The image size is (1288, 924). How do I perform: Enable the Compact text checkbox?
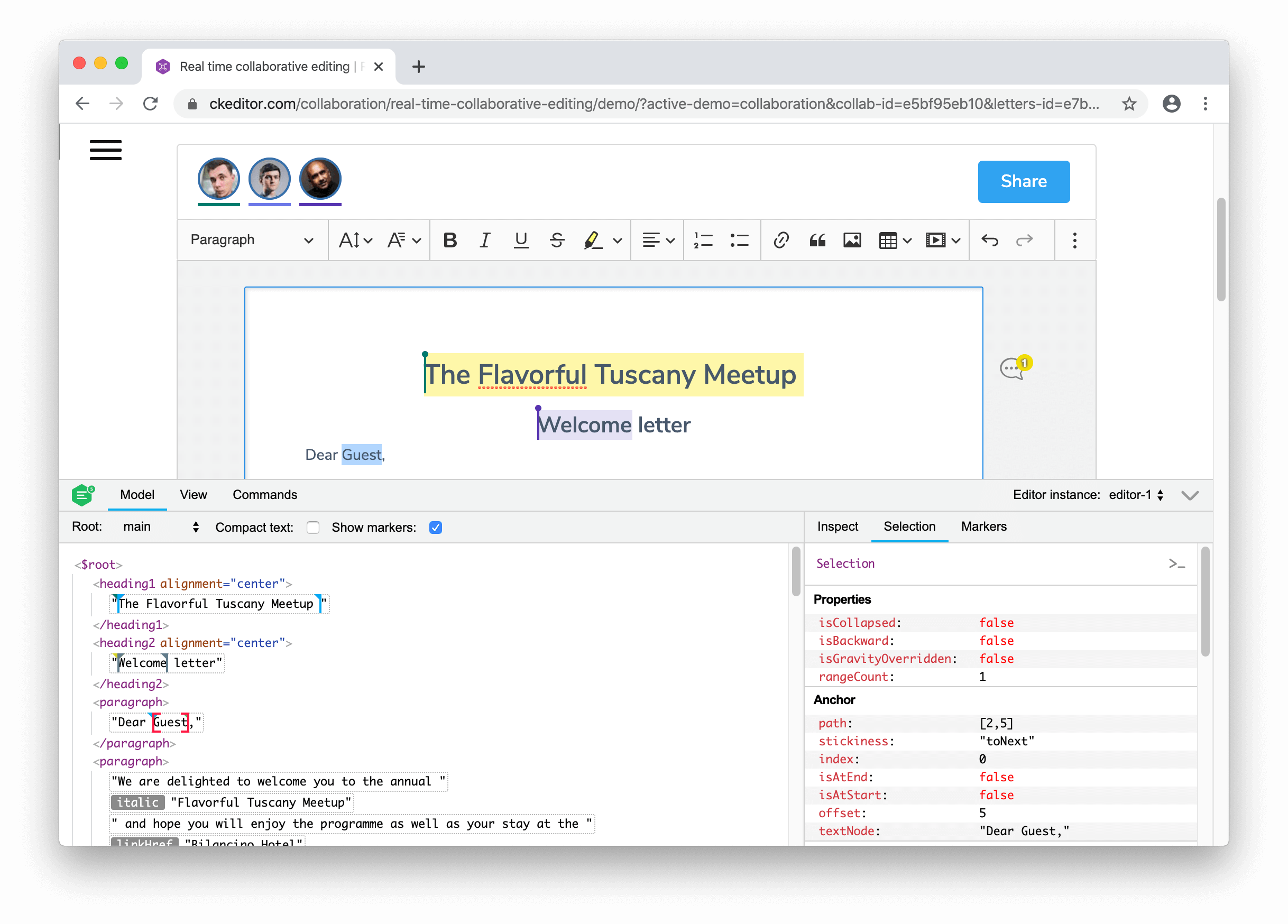click(x=313, y=528)
